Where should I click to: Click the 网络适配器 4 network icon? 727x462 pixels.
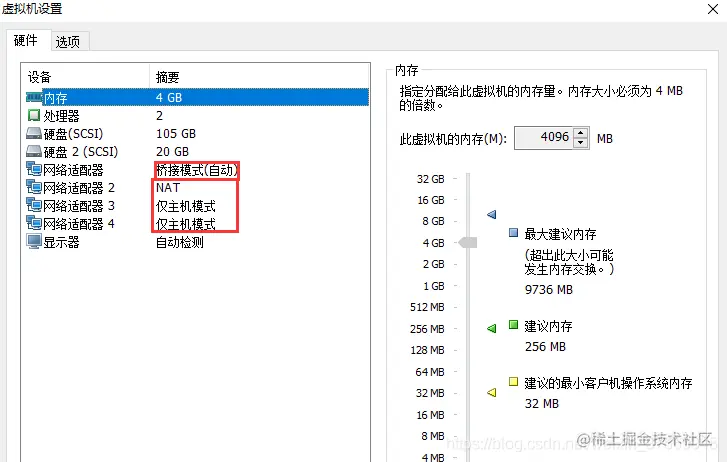[x=34, y=224]
